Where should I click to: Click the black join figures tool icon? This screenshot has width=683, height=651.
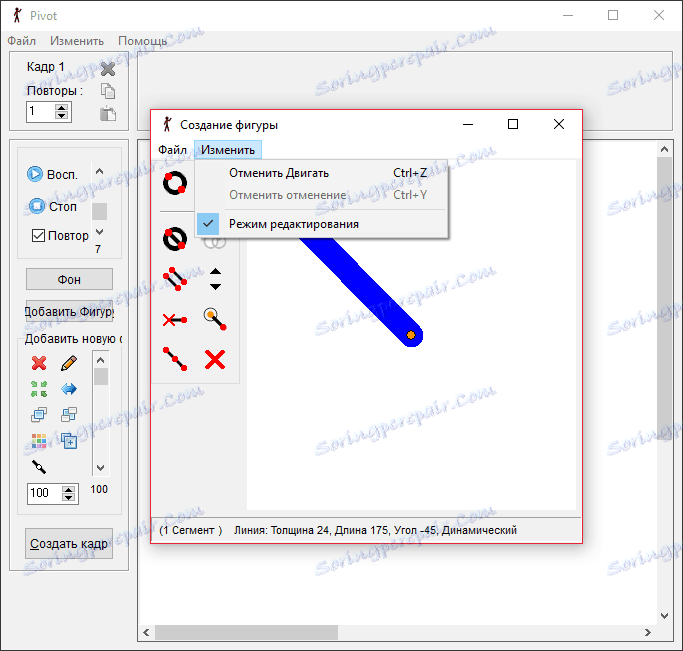pyautogui.click(x=39, y=467)
